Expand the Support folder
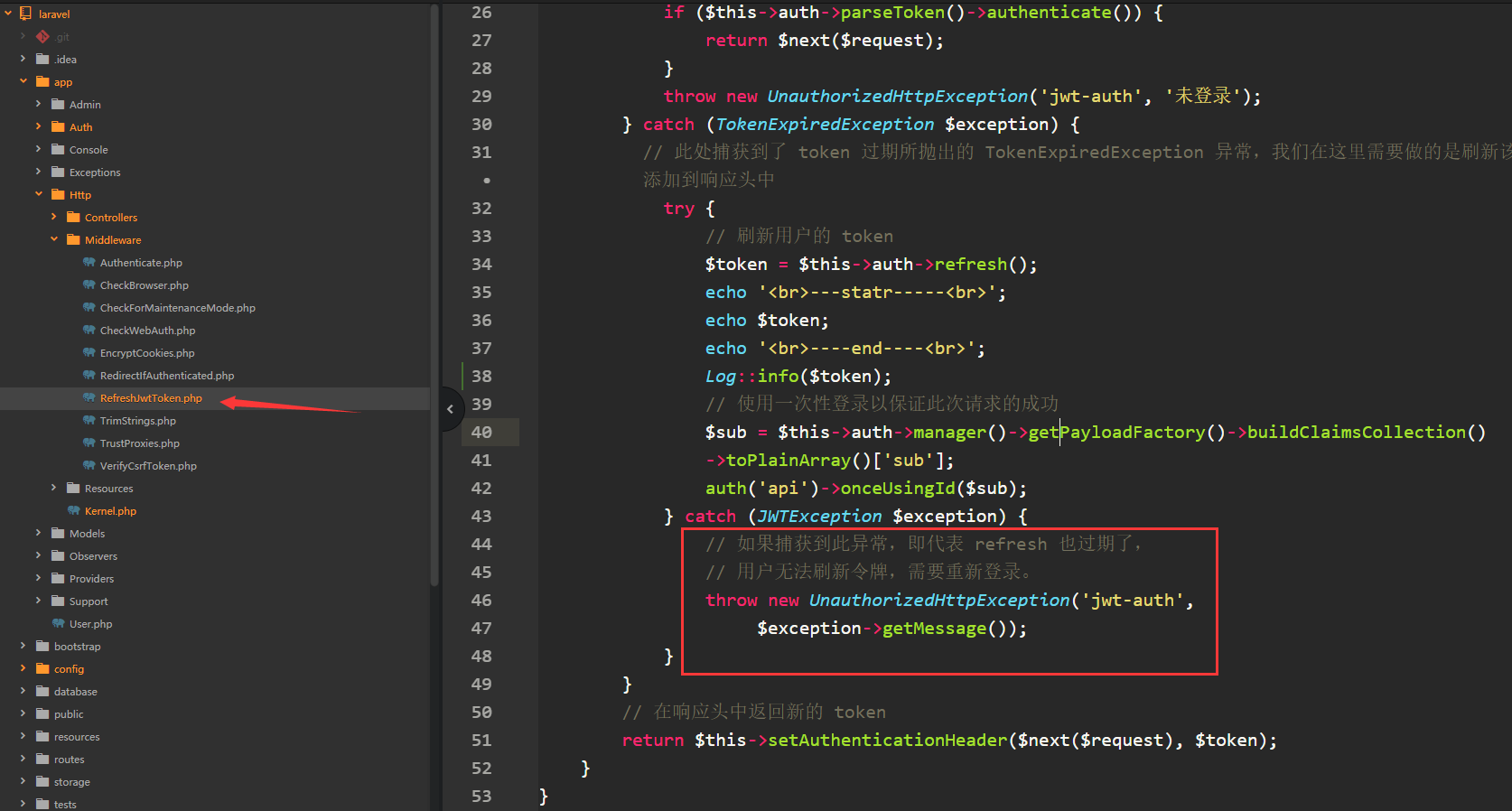 tap(39, 601)
